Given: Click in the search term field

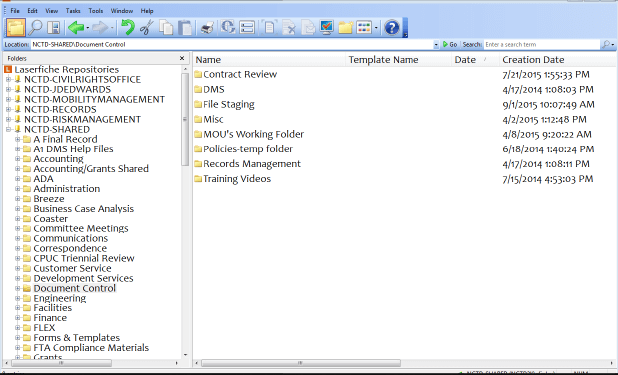Looking at the screenshot, I should 542,45.
